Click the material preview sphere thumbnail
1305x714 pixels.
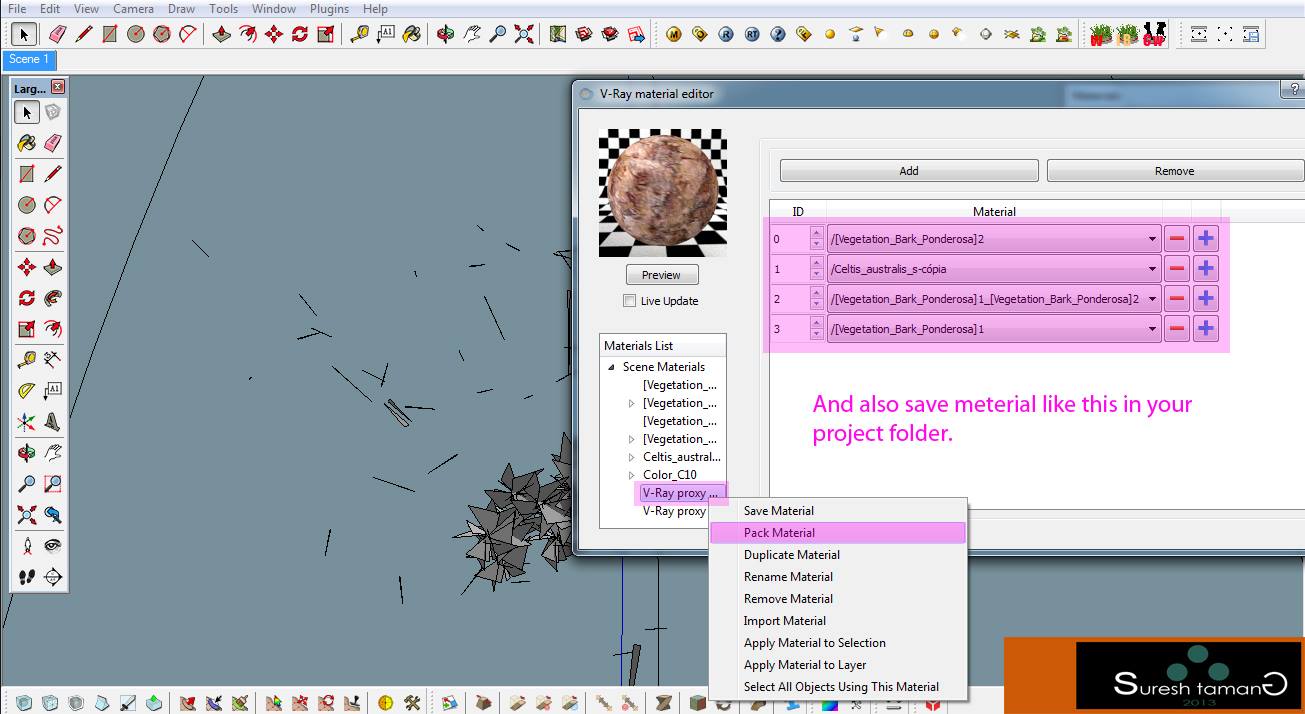[662, 190]
